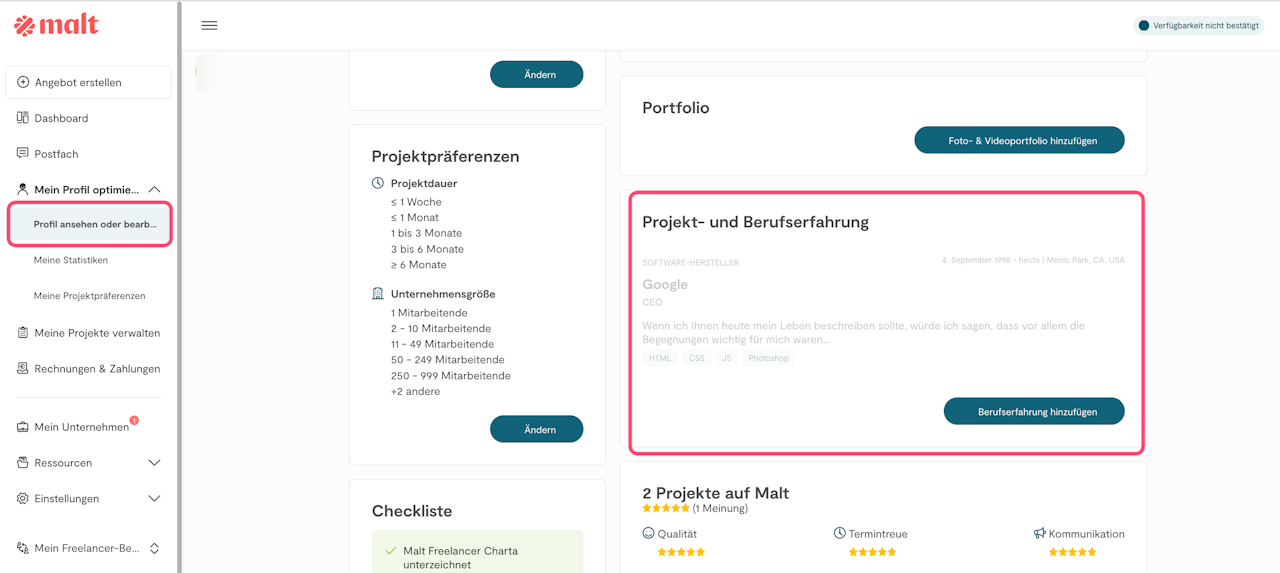Viewport: 1280px width, 573px height.
Task: Click the Rechnungen & Zahlungen icon
Action: [23, 369]
